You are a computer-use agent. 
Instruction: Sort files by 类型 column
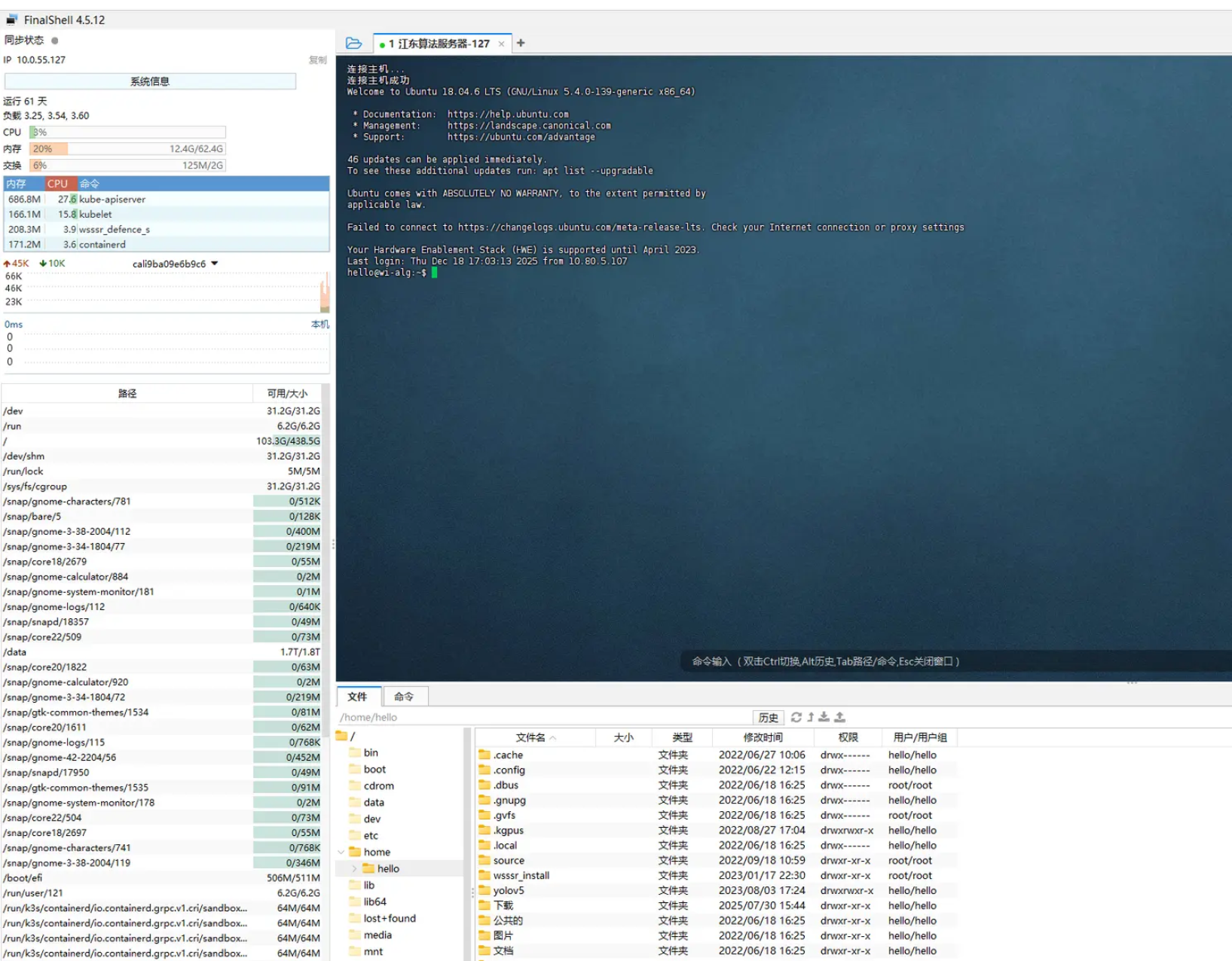(x=682, y=737)
